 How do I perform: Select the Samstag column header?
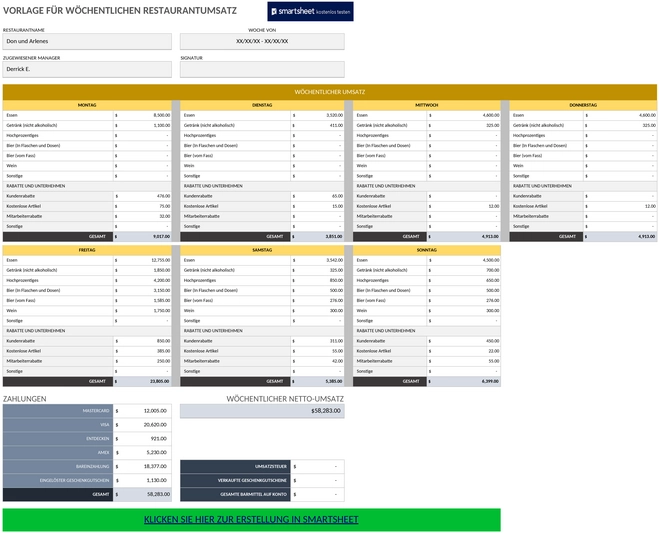pos(262,250)
